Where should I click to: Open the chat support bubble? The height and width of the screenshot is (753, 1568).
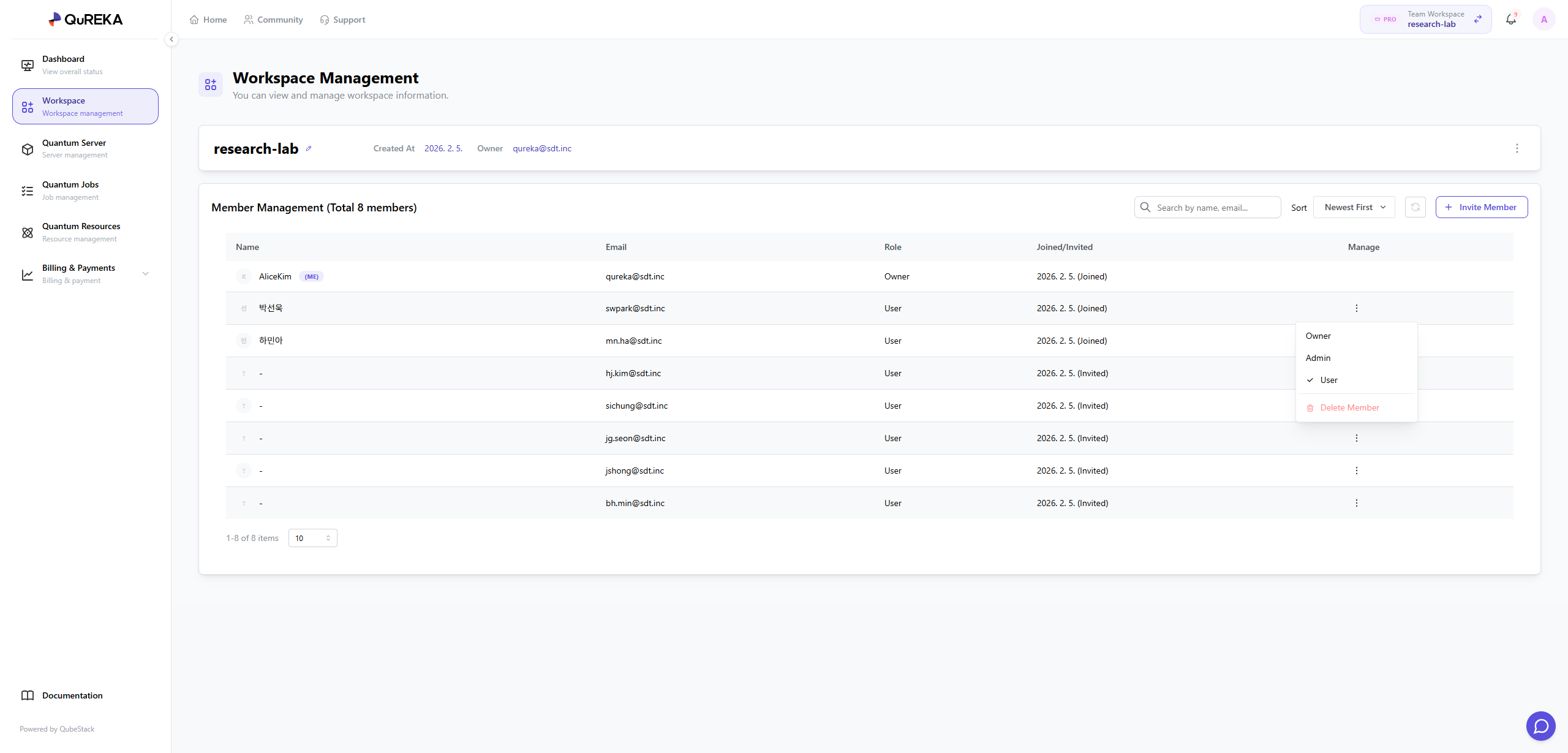tap(1540, 726)
